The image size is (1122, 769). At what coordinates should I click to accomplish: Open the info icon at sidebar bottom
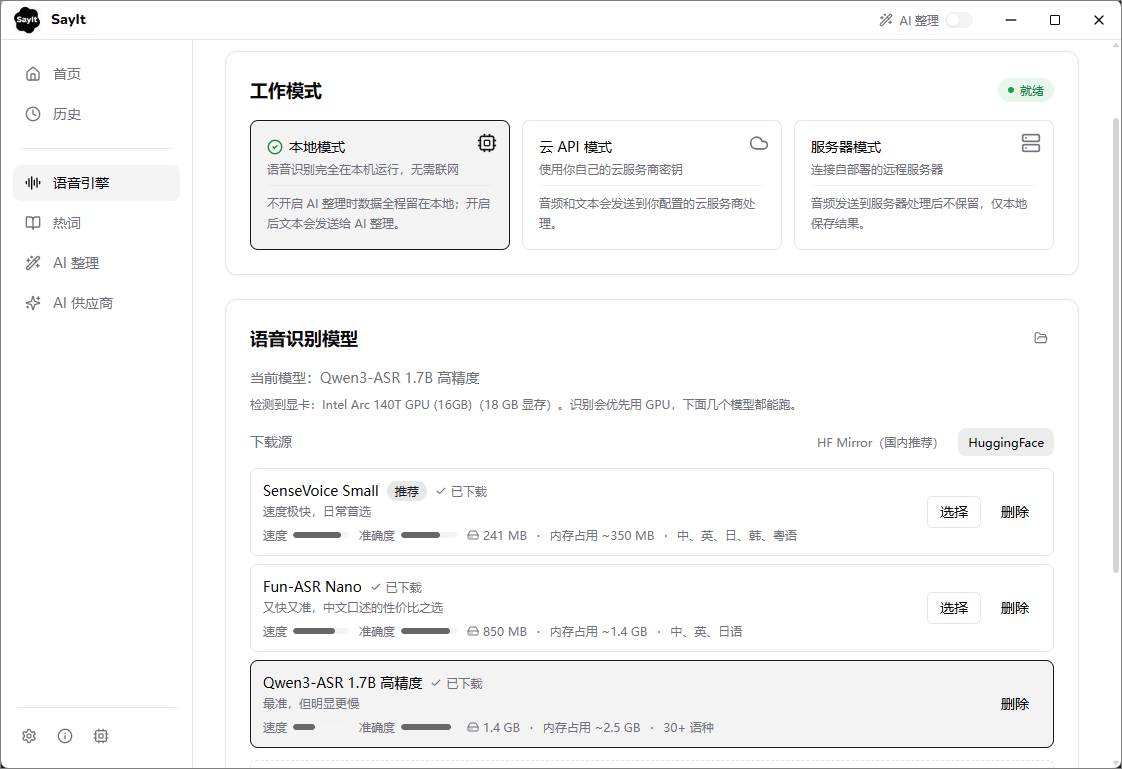[x=65, y=735]
